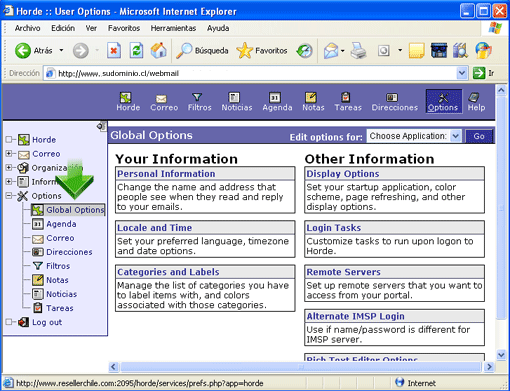Click the Forward arrow toolbar button
510x391 pixels.
pos(81,51)
